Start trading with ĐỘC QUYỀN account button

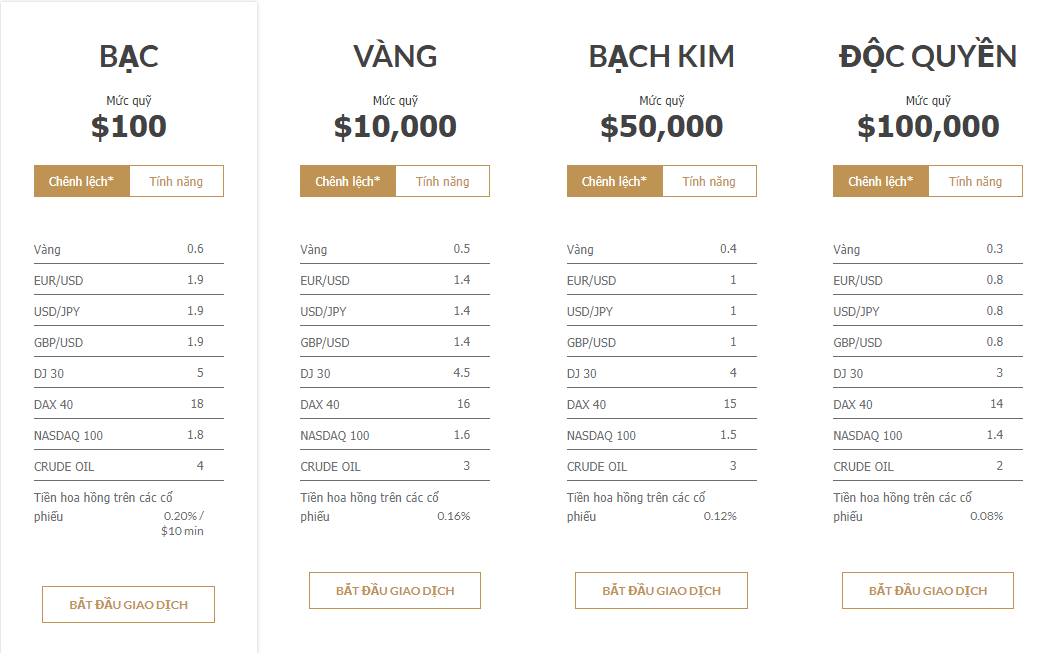click(928, 591)
